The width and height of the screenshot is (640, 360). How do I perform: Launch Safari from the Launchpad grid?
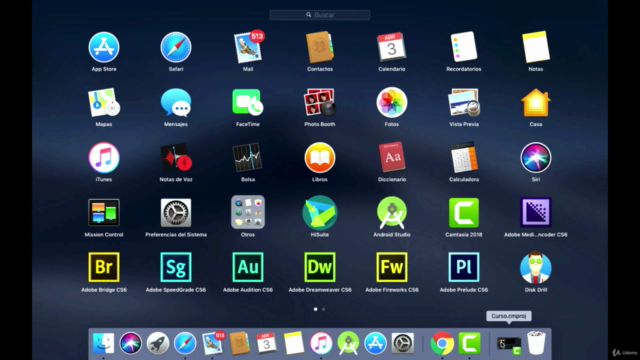tap(176, 47)
